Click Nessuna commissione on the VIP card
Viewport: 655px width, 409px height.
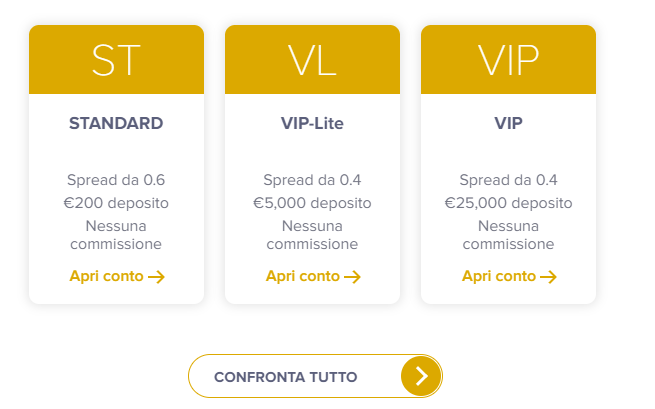click(508, 235)
